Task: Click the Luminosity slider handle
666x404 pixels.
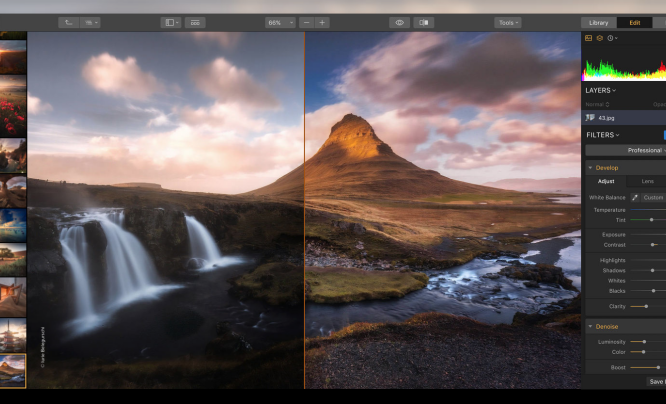Action: click(x=644, y=342)
